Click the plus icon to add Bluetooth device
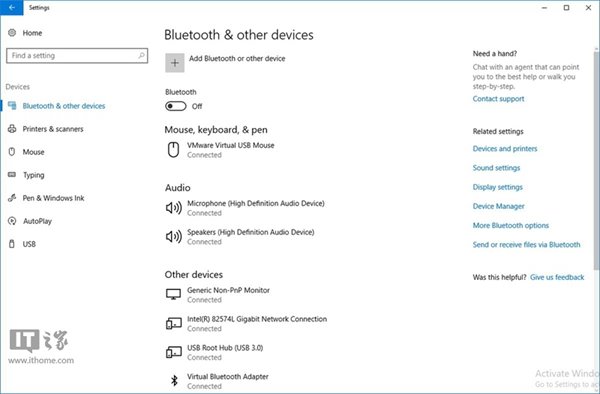 click(x=174, y=63)
